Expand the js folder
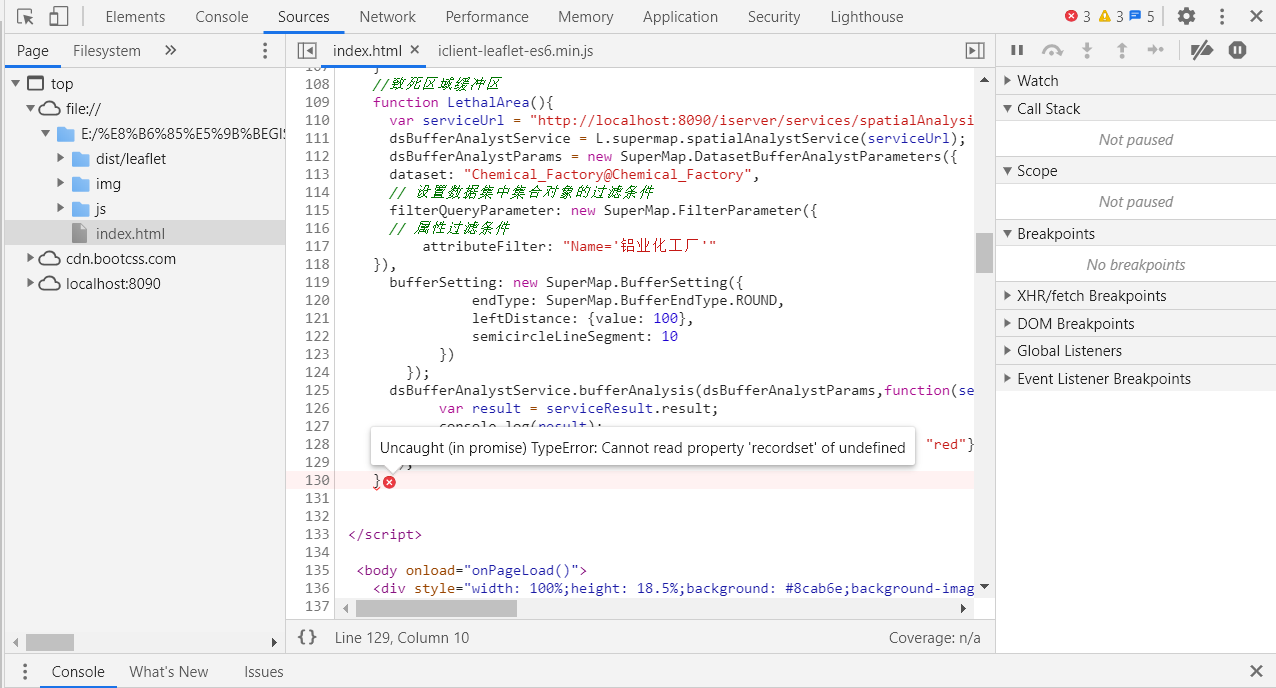1276x688 pixels. click(61, 209)
